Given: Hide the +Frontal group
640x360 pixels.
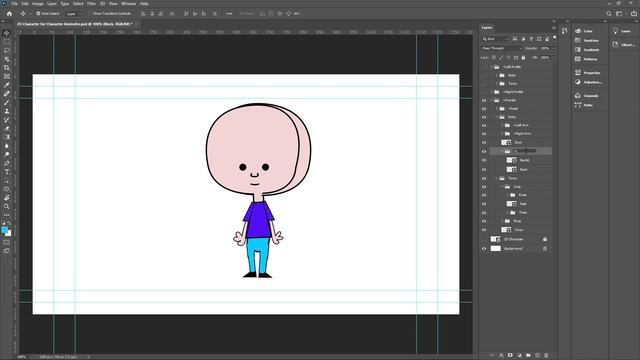Looking at the screenshot, I should (484, 100).
